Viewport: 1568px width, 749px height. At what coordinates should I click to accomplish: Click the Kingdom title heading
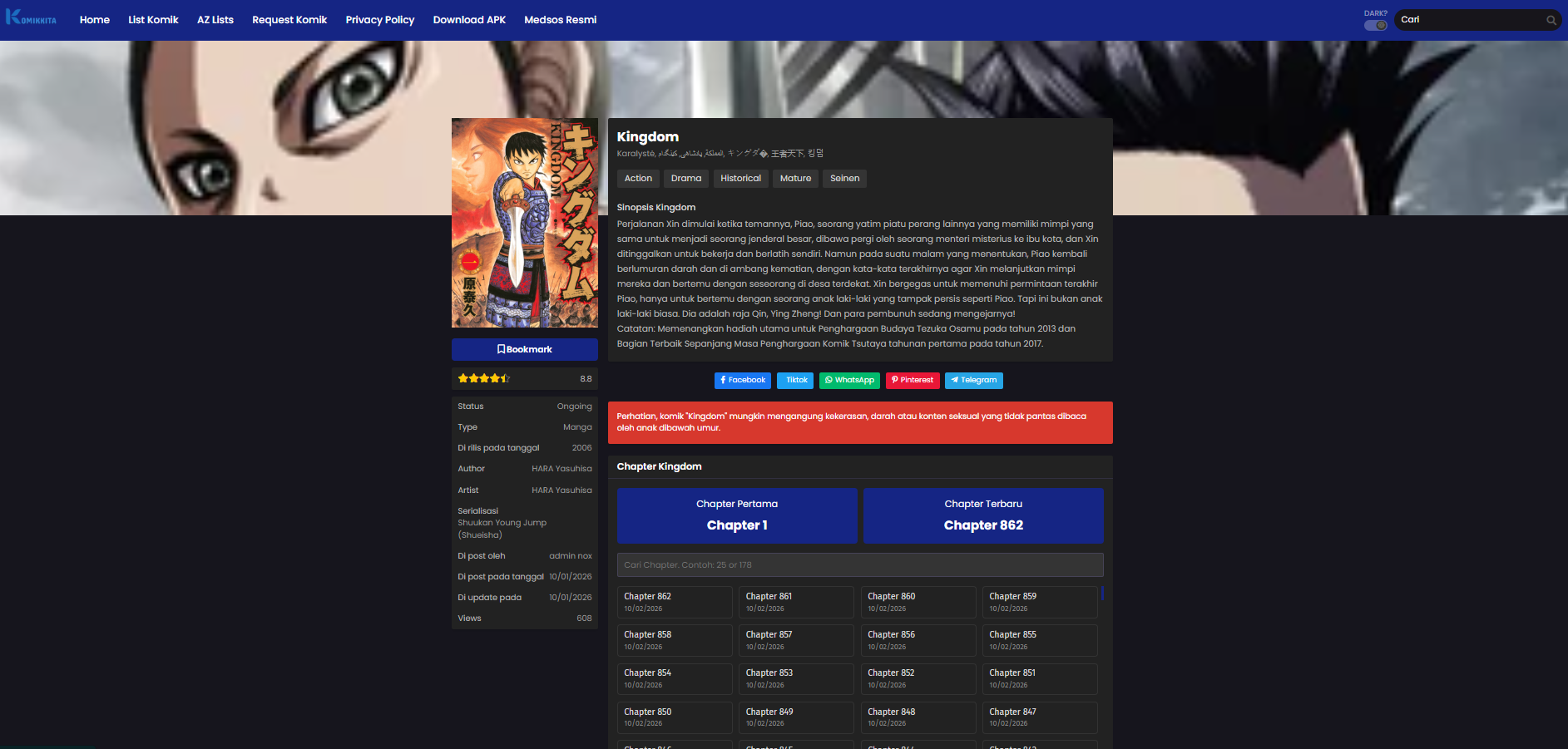pyautogui.click(x=648, y=137)
